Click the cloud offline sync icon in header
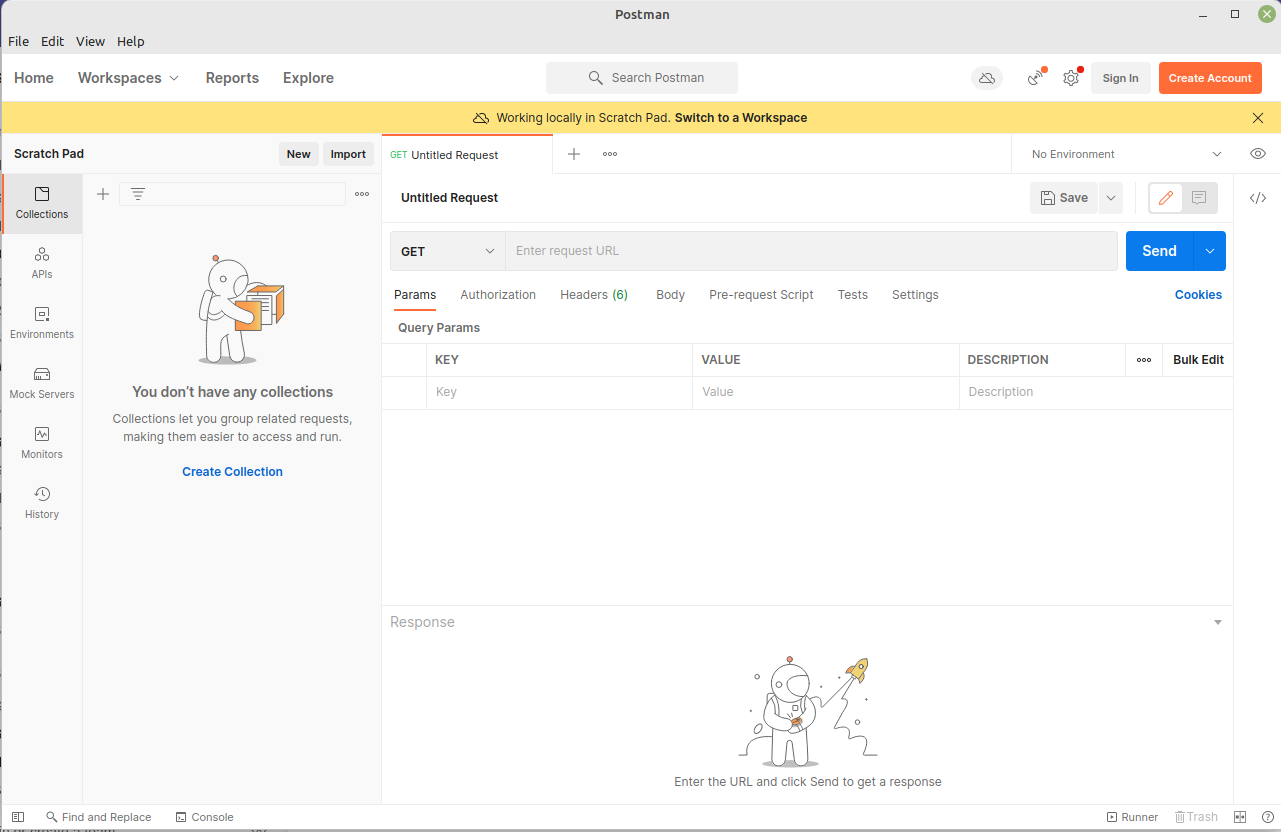Viewport: 1281px width, 832px height. [x=987, y=78]
